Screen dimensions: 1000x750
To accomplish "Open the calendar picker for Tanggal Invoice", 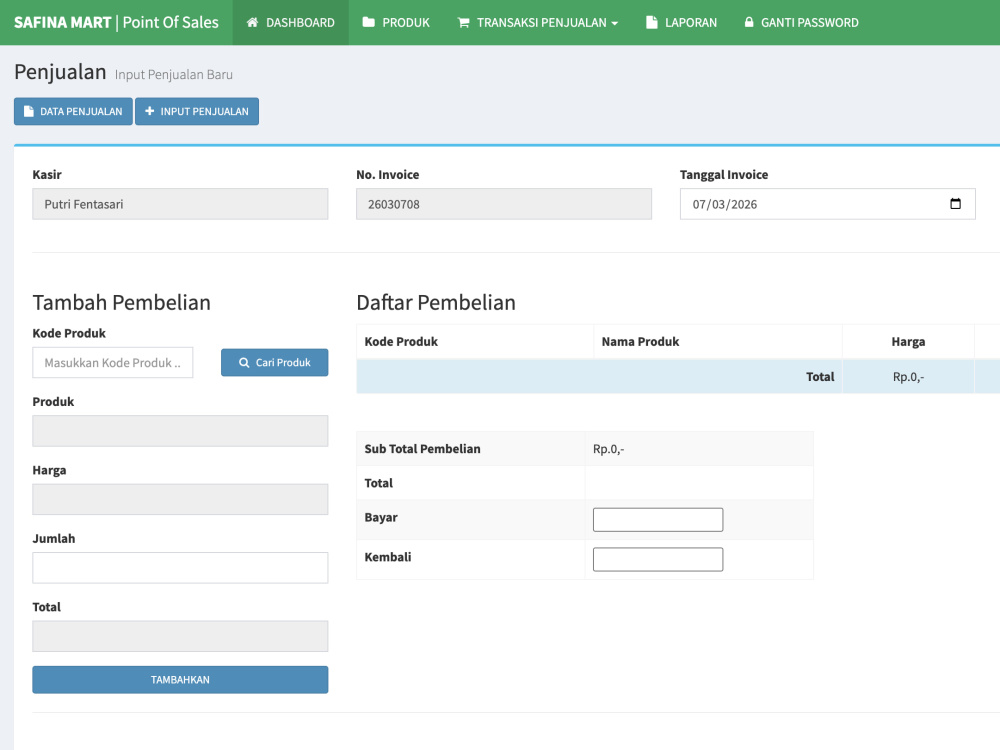I will (x=955, y=203).
